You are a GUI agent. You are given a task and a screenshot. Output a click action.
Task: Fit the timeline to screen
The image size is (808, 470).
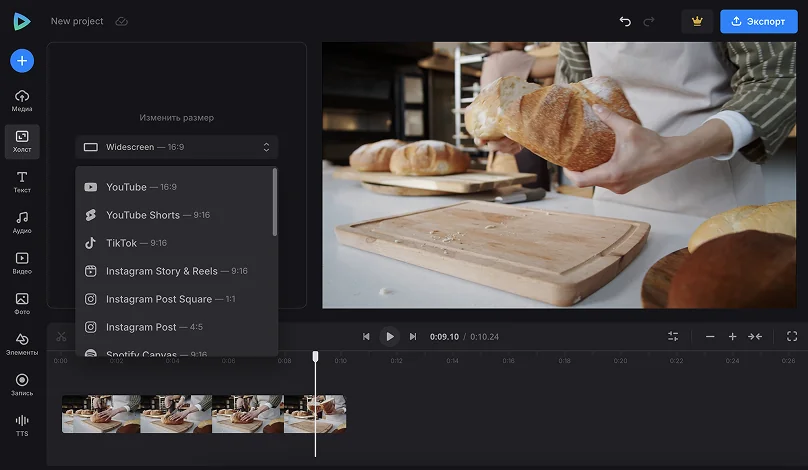click(755, 337)
